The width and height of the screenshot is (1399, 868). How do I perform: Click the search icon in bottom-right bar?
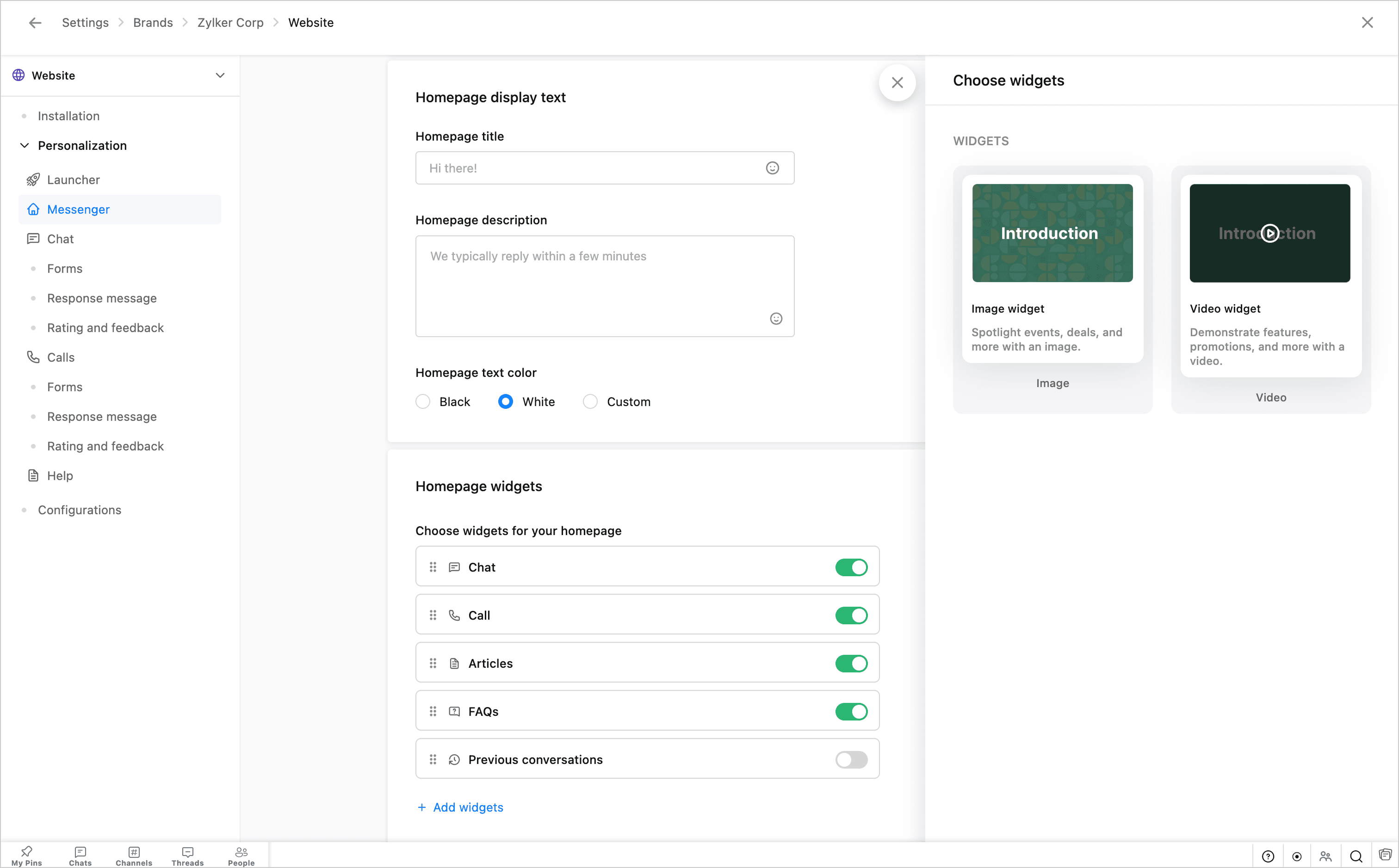click(1356, 856)
